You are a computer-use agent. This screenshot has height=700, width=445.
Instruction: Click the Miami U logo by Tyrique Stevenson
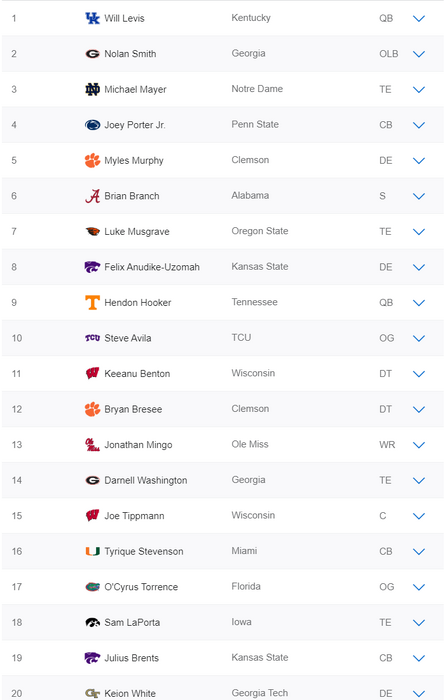[x=92, y=551]
